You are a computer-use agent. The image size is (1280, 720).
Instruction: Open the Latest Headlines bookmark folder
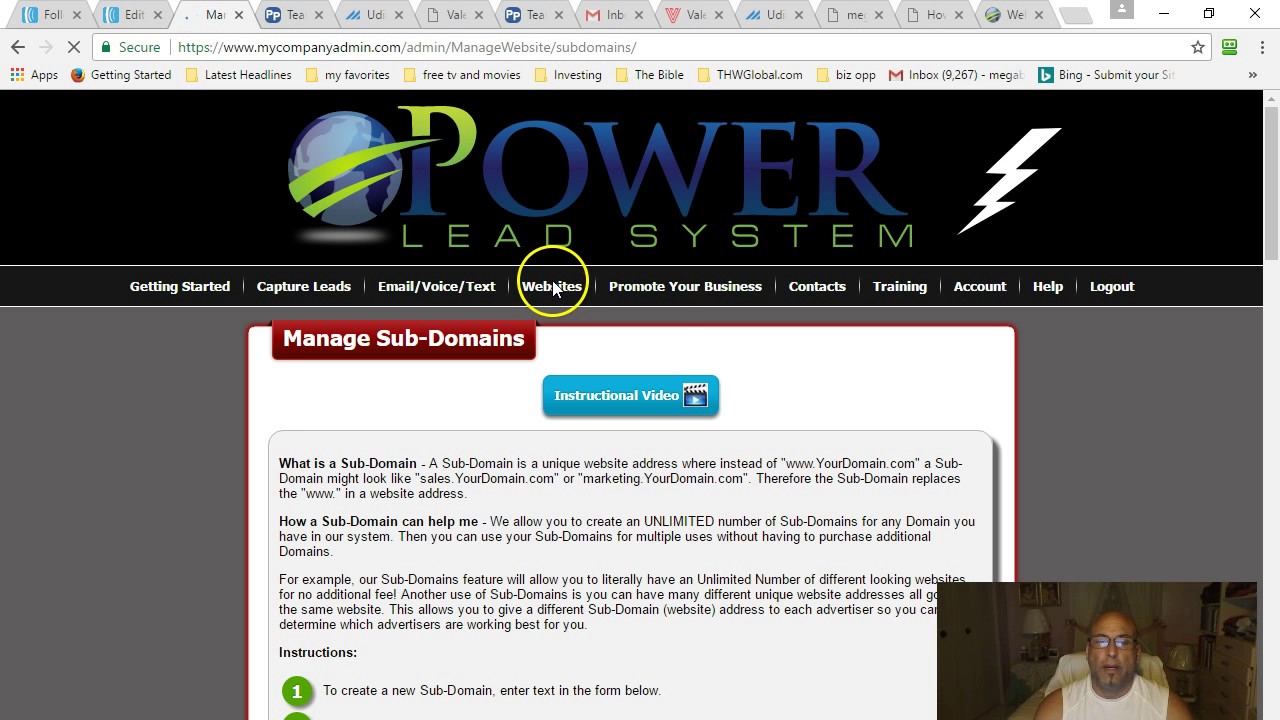(238, 75)
